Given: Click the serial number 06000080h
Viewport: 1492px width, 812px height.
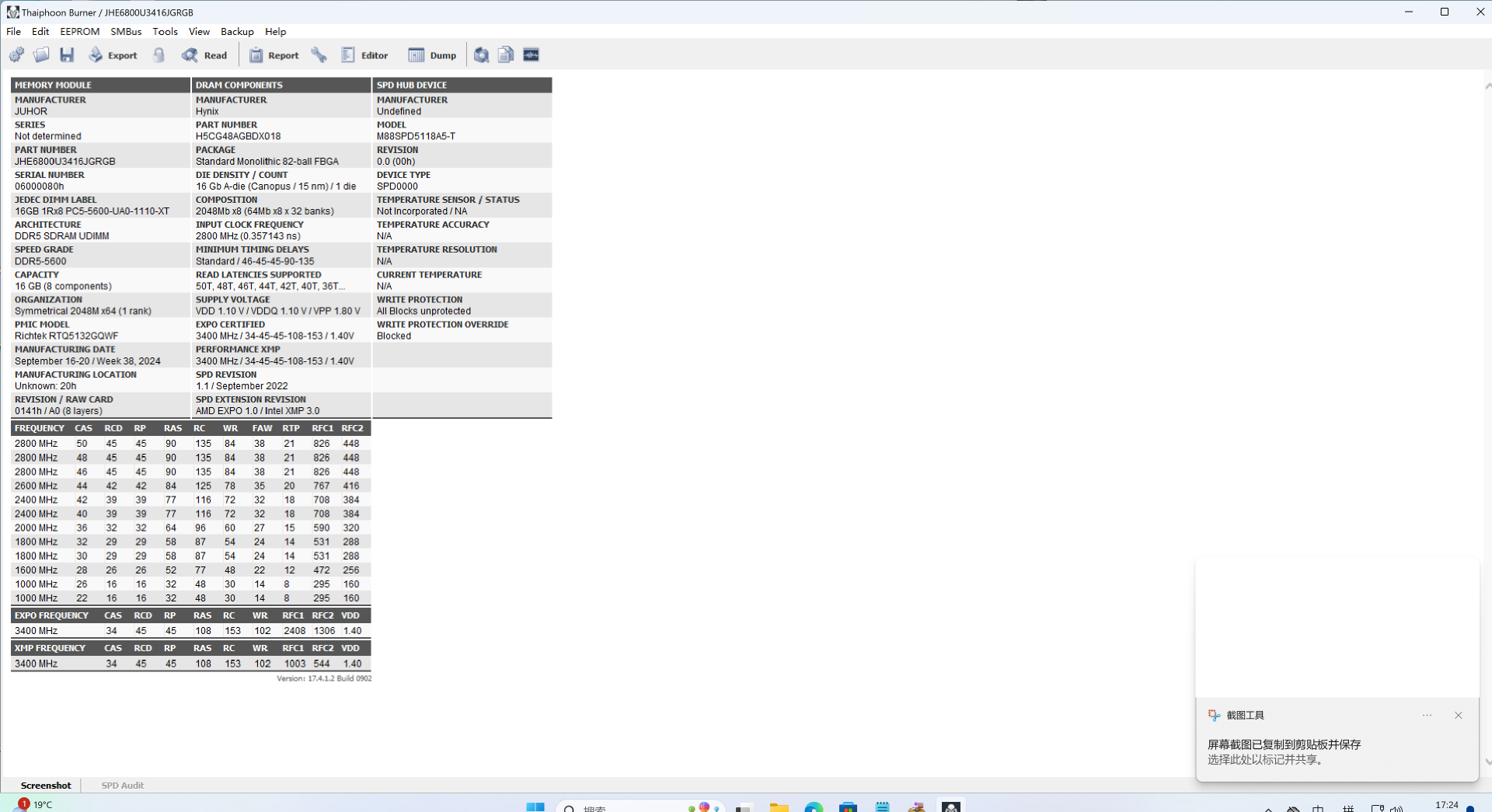Looking at the screenshot, I should (40, 186).
